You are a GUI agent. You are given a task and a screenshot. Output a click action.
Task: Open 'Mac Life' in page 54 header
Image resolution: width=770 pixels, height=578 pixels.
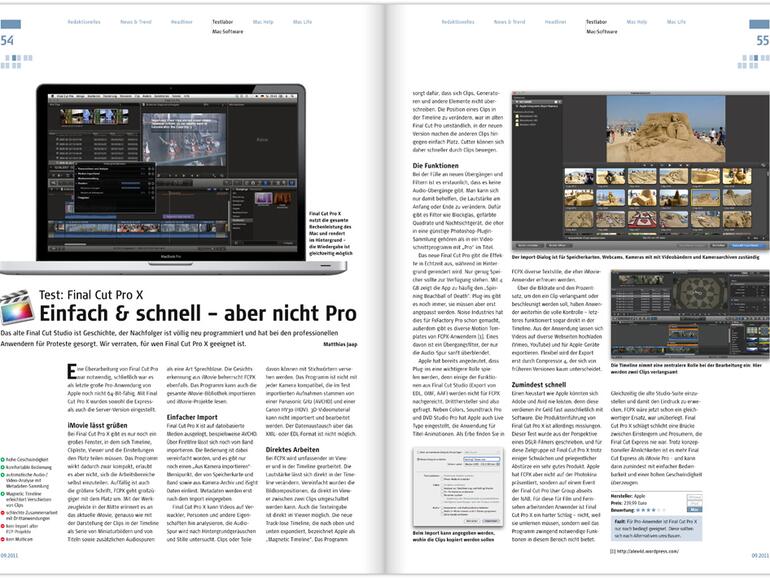[x=302, y=22]
